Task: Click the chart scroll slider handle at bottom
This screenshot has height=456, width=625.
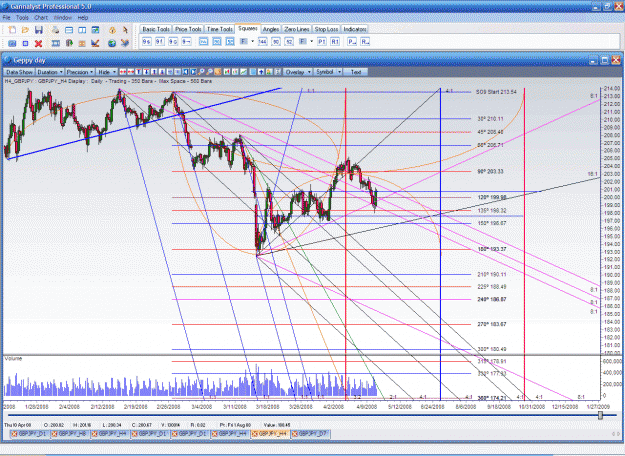Action: coord(600,416)
